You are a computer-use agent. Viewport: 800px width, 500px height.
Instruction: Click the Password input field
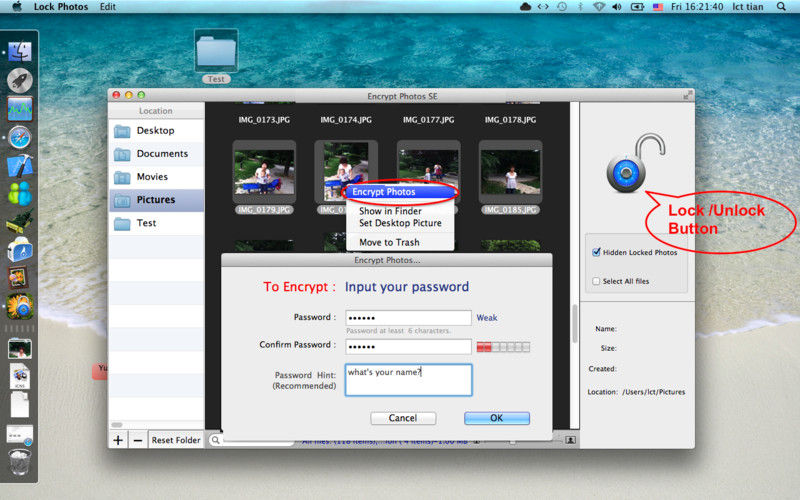click(x=408, y=317)
